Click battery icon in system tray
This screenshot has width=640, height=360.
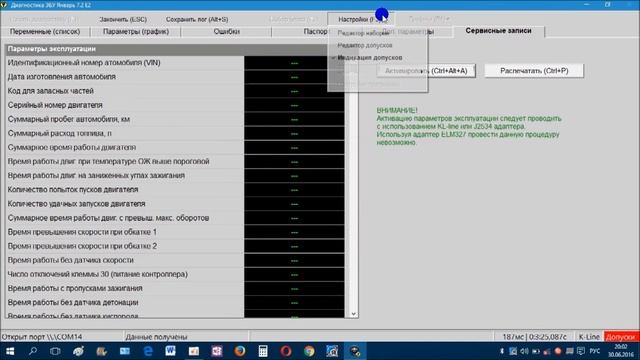pyautogui.click(x=536, y=351)
